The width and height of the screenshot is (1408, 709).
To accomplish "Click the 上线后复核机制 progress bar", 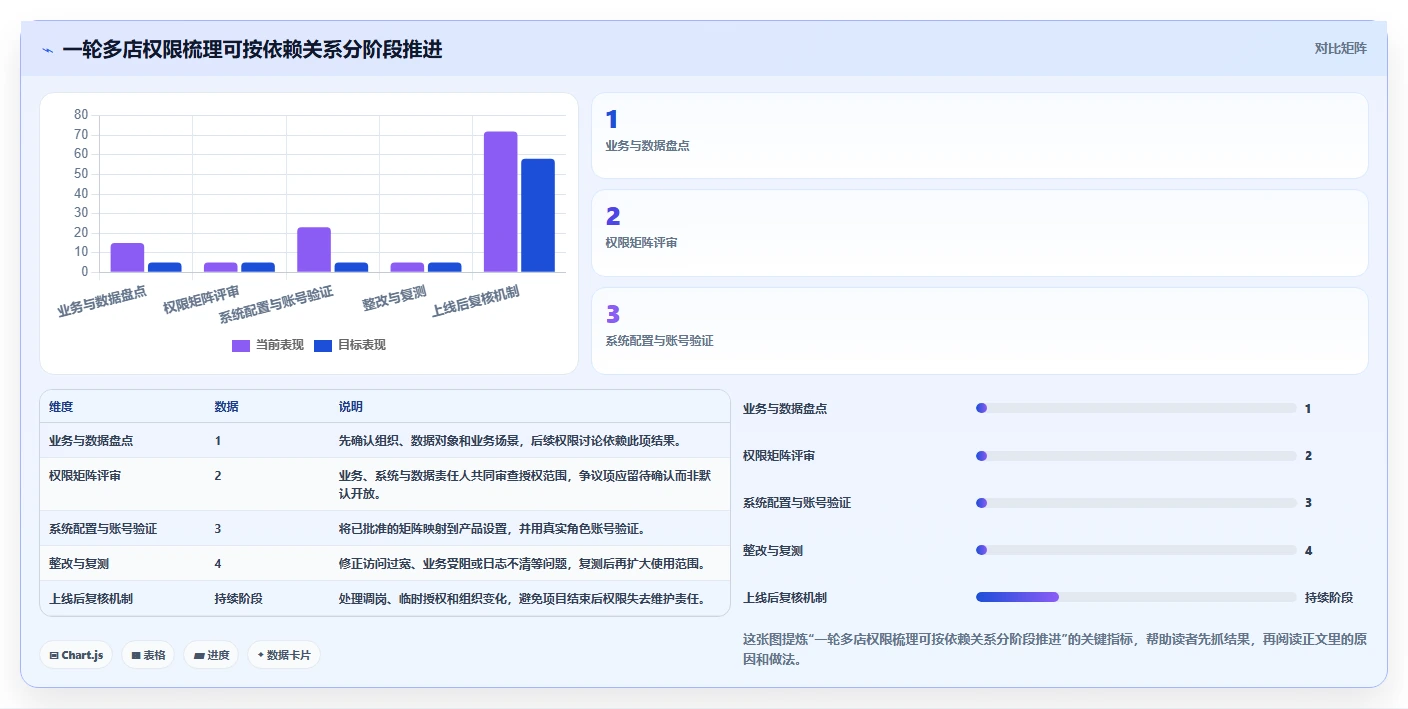I will tap(1136, 597).
